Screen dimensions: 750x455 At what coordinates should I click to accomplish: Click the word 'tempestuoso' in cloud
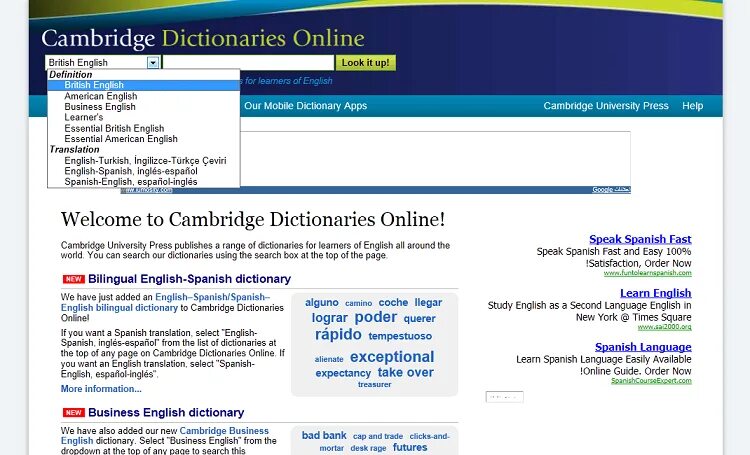point(400,336)
